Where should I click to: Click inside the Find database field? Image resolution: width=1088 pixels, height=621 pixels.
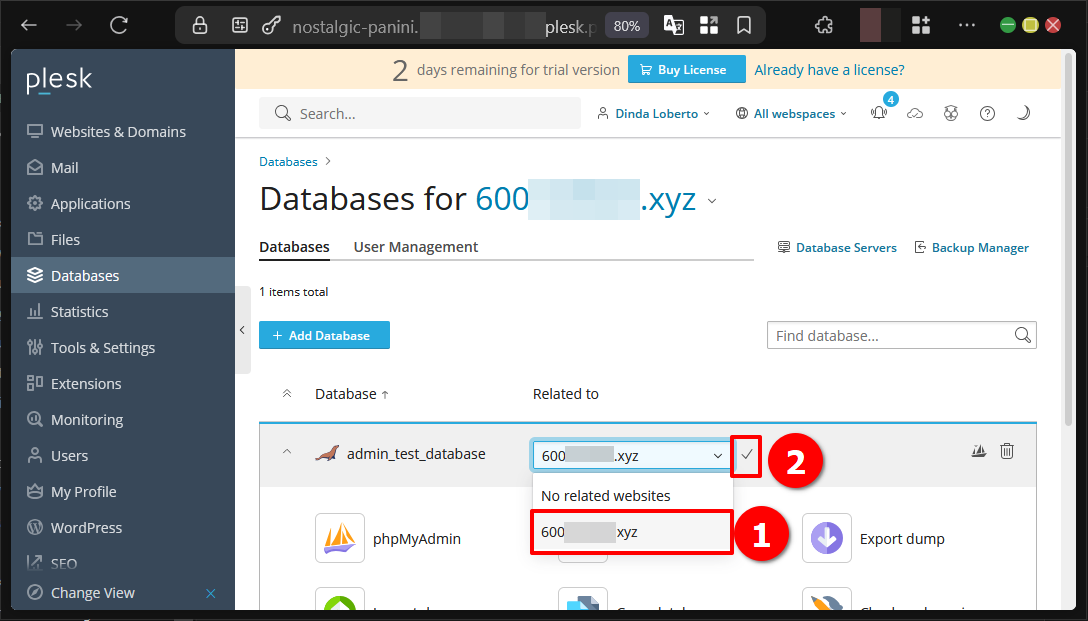(x=890, y=335)
